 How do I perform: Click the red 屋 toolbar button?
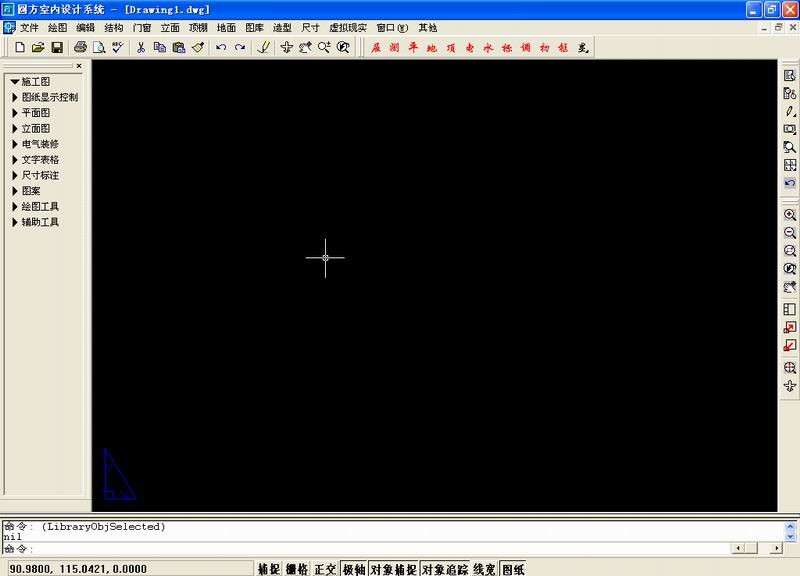377,47
